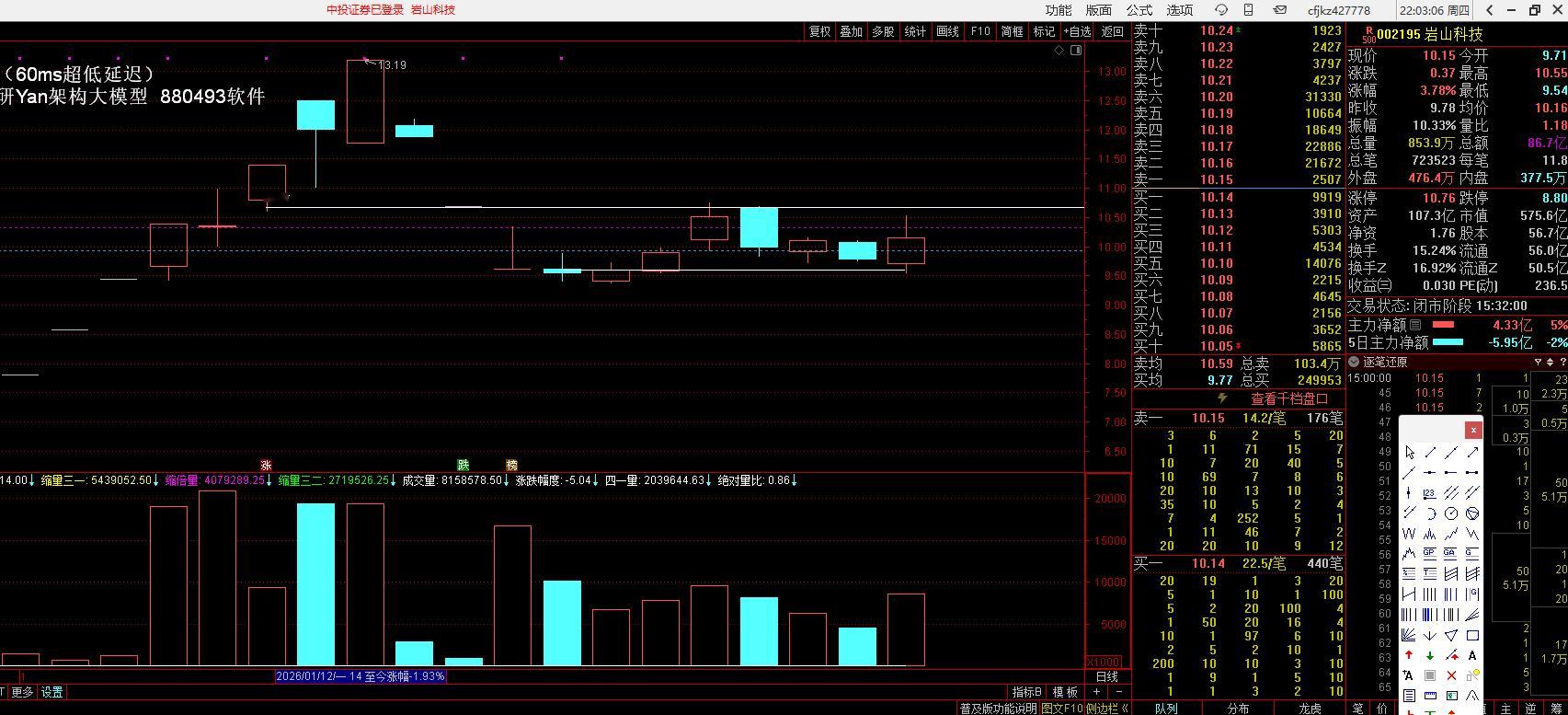The image size is (1568, 715).
Task: Place a red up arrow marker
Action: click(1409, 655)
